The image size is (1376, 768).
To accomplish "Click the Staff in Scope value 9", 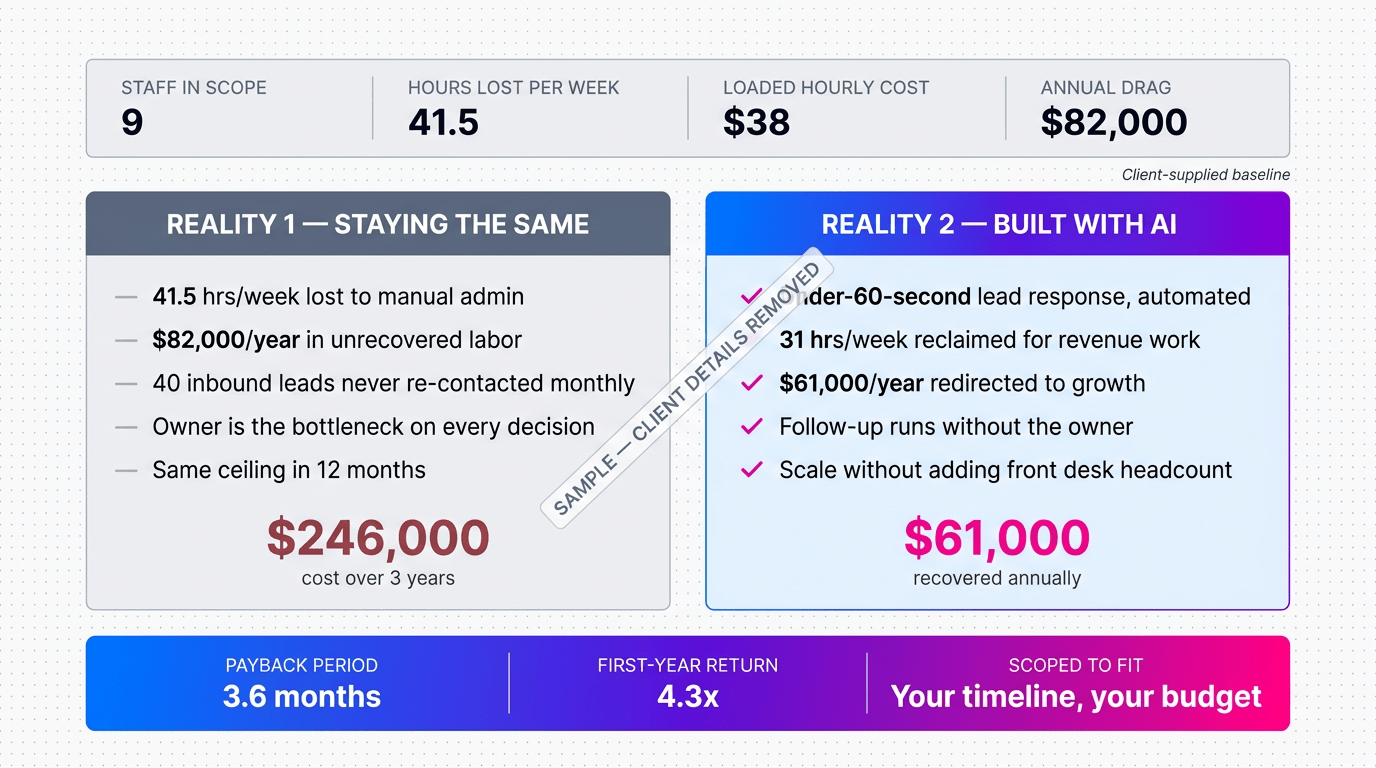I will [x=132, y=122].
